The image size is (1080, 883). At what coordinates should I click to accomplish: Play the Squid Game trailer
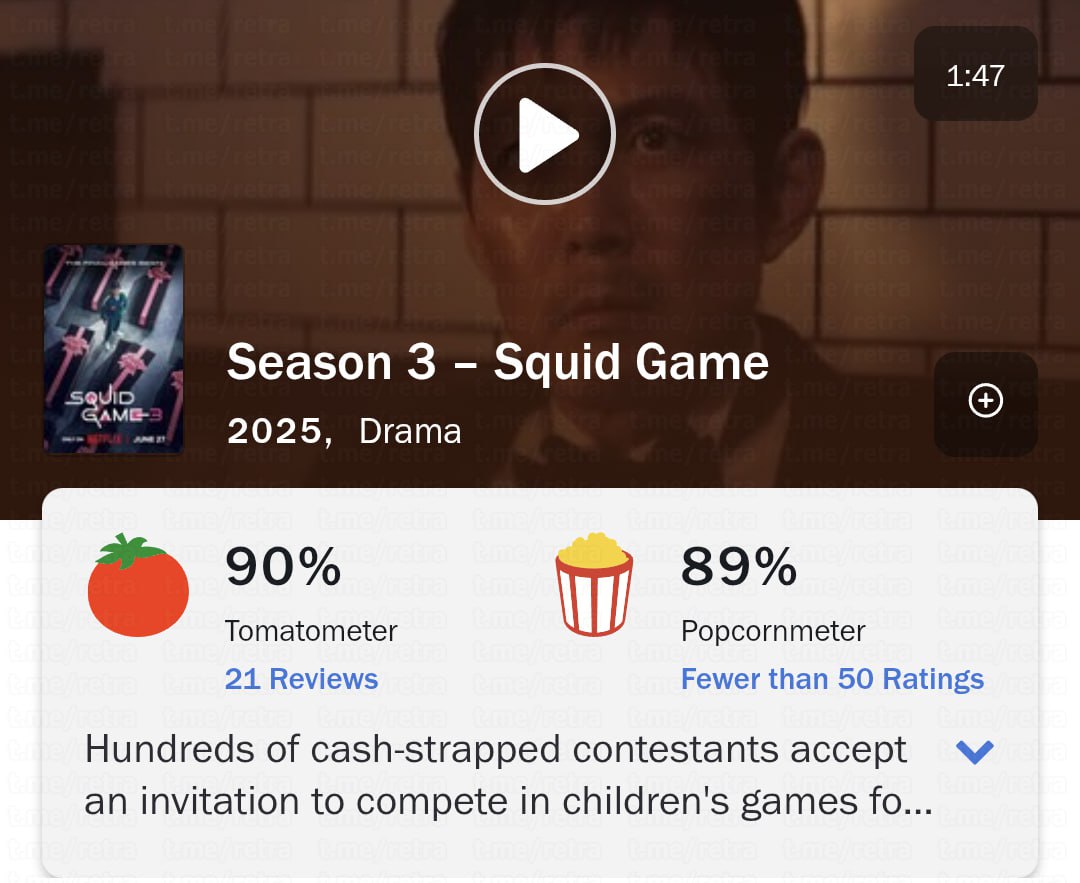pos(543,135)
